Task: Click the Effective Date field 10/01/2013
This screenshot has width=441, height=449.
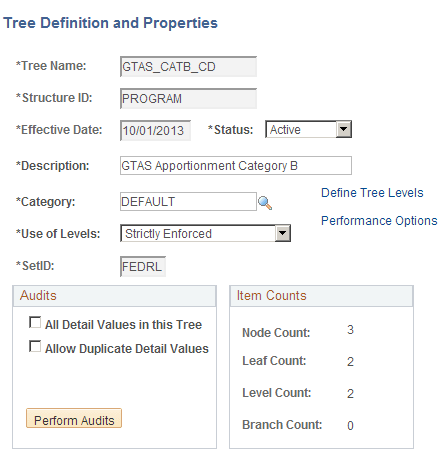Action: pos(155,131)
